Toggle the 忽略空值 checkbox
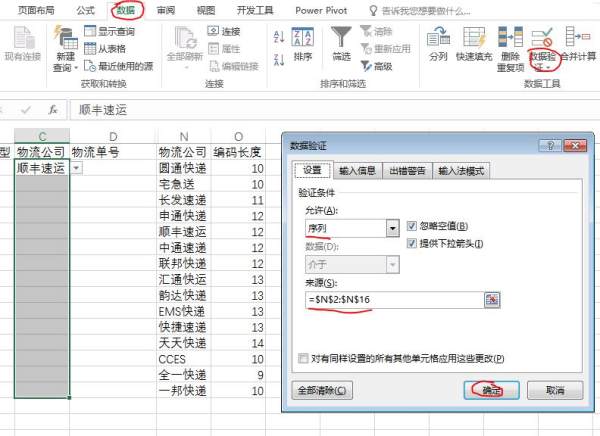This screenshot has width=600, height=436. (x=411, y=226)
